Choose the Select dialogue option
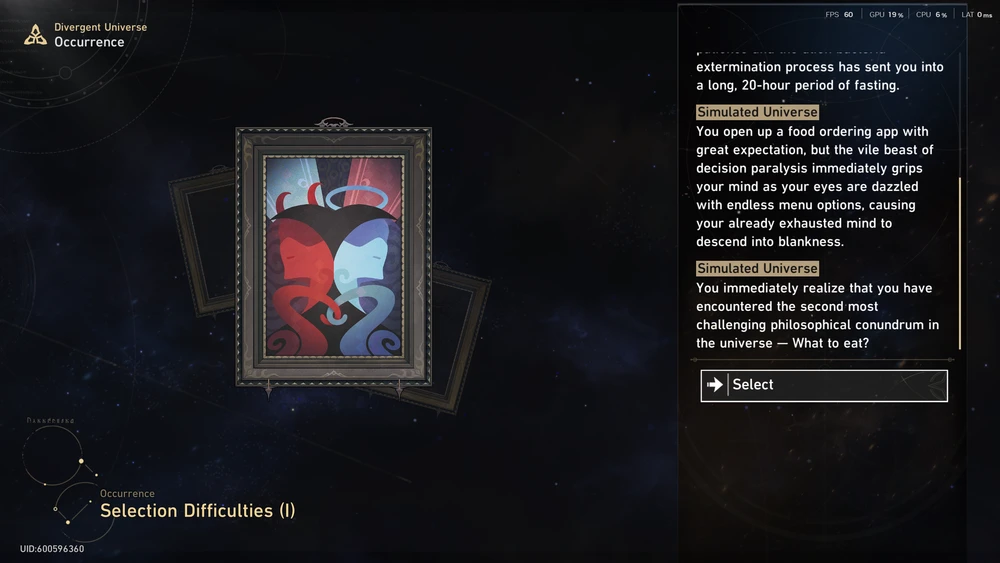1000x563 pixels. tap(824, 386)
